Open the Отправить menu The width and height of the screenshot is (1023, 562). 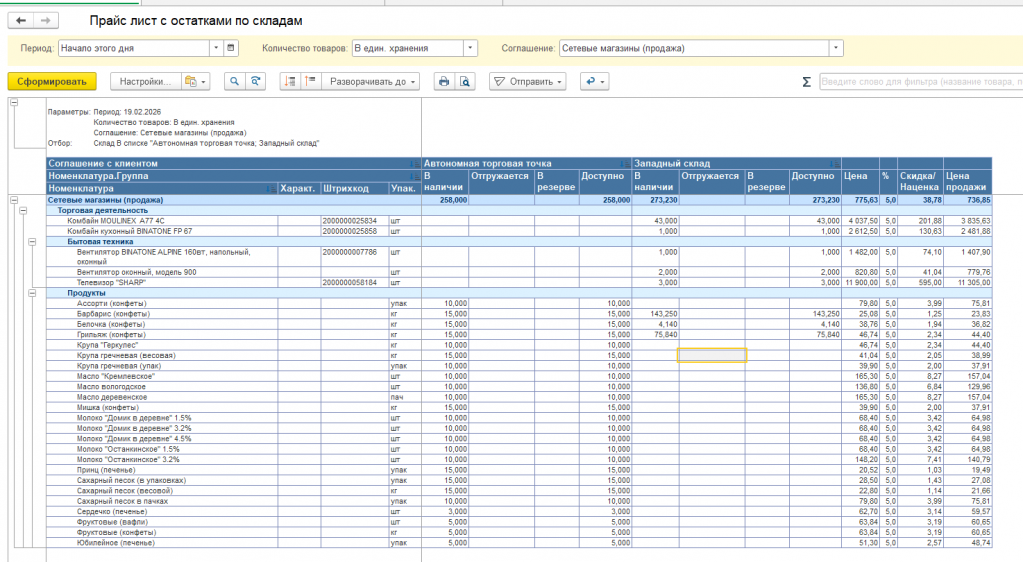pos(527,82)
